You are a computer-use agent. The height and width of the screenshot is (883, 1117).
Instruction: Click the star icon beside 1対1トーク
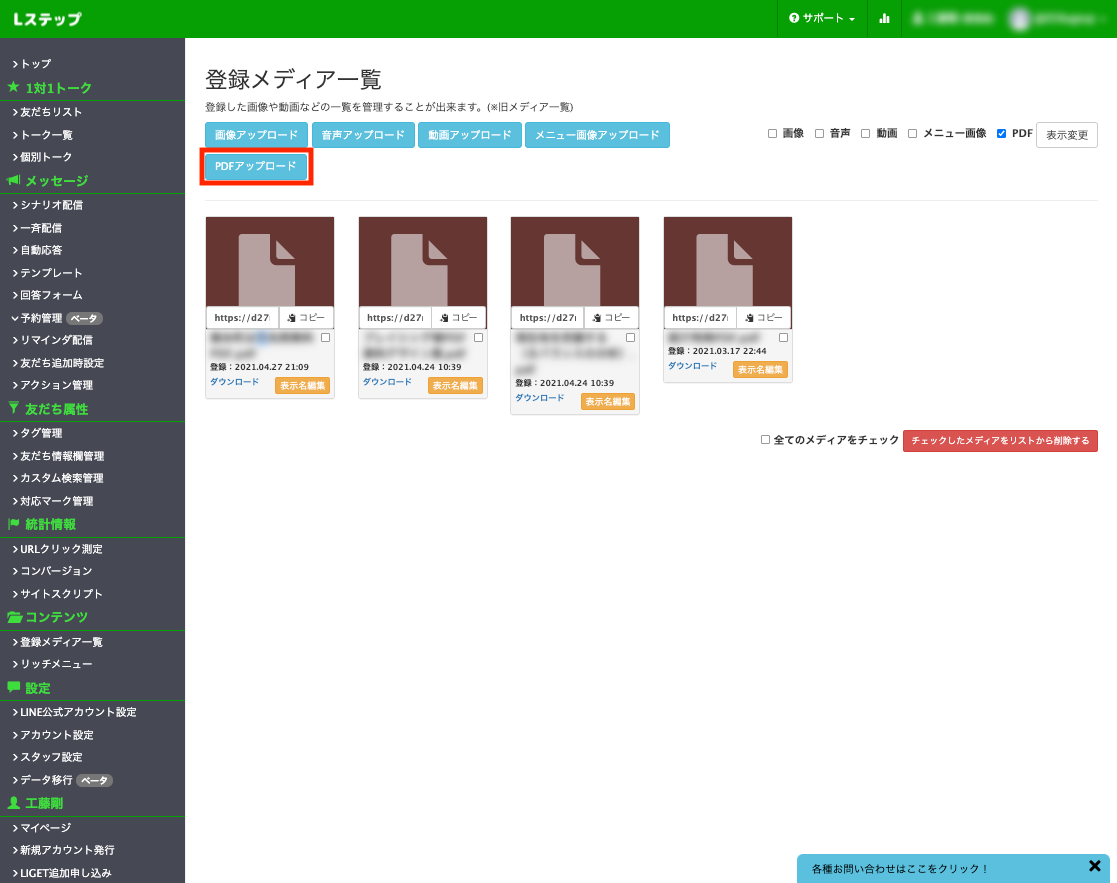[13, 87]
